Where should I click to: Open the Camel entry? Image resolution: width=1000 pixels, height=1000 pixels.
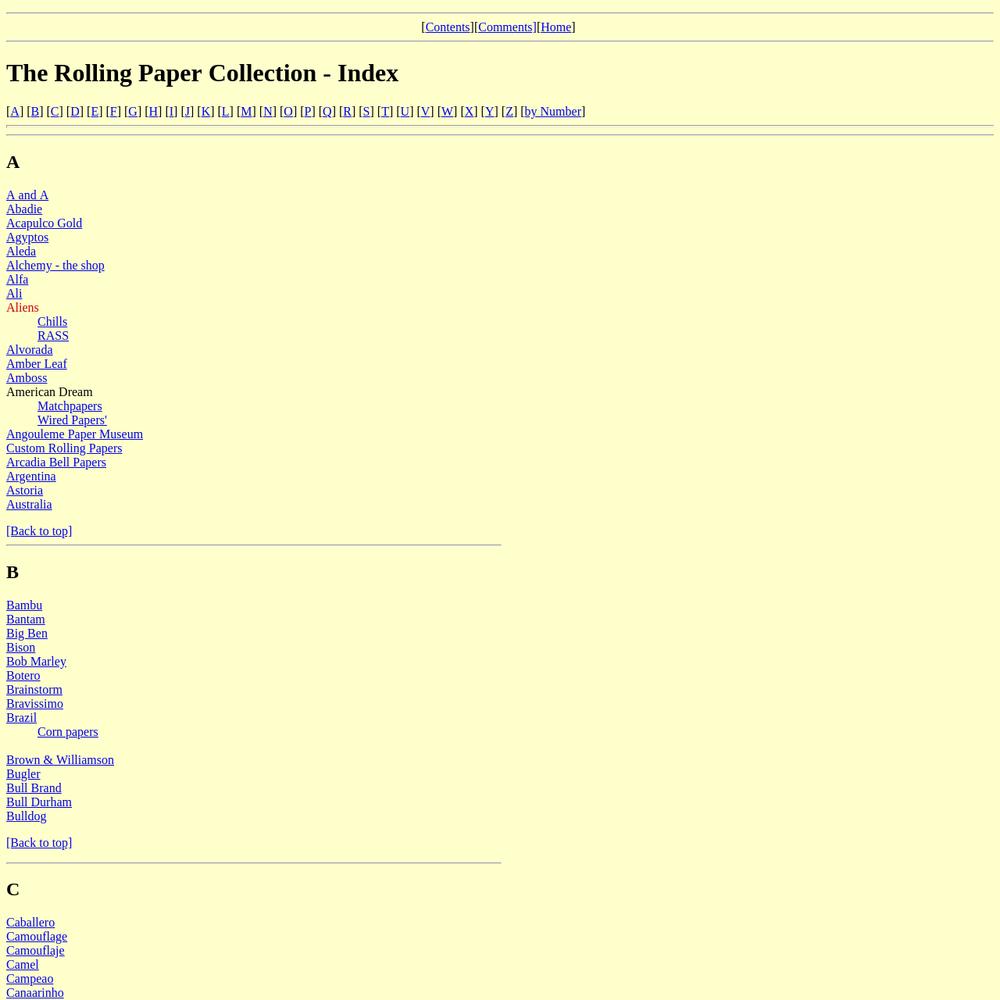click(x=22, y=965)
